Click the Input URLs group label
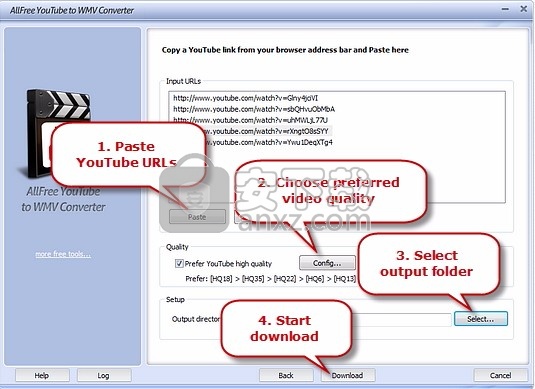Screen dimensions: 535x389 pyautogui.click(x=183, y=81)
